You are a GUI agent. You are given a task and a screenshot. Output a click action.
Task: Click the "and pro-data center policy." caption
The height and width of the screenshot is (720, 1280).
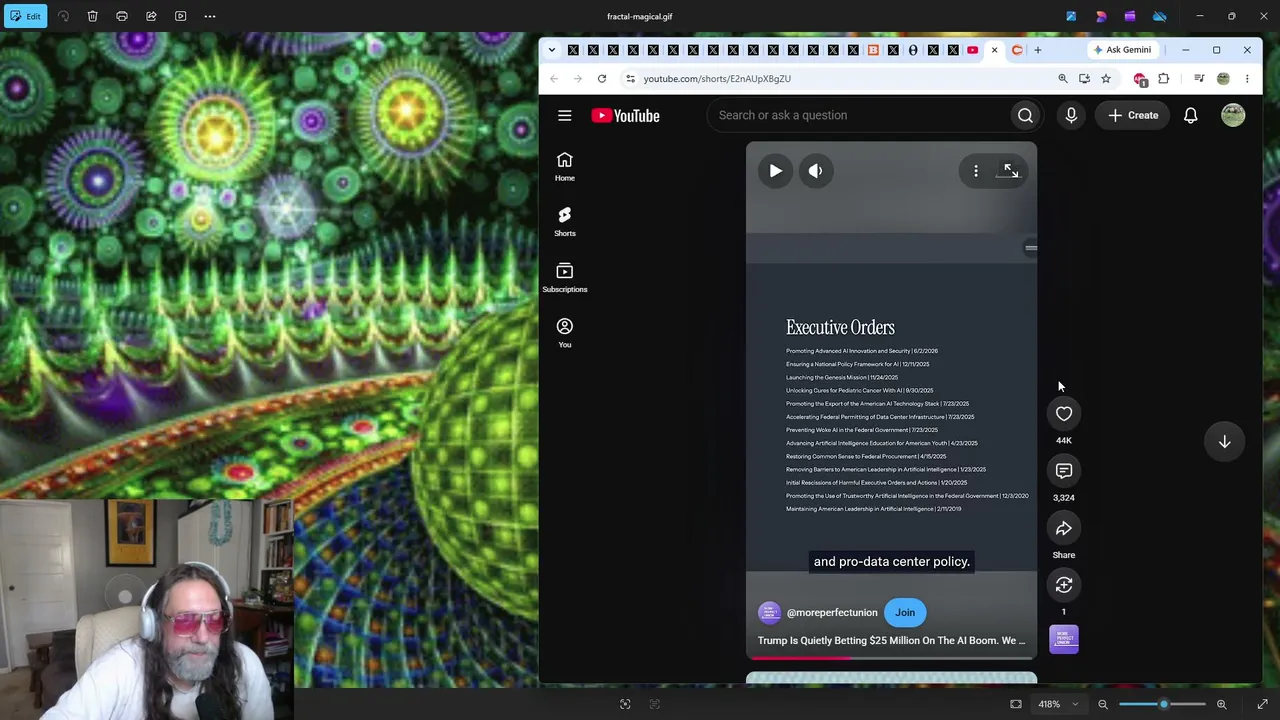click(x=892, y=562)
